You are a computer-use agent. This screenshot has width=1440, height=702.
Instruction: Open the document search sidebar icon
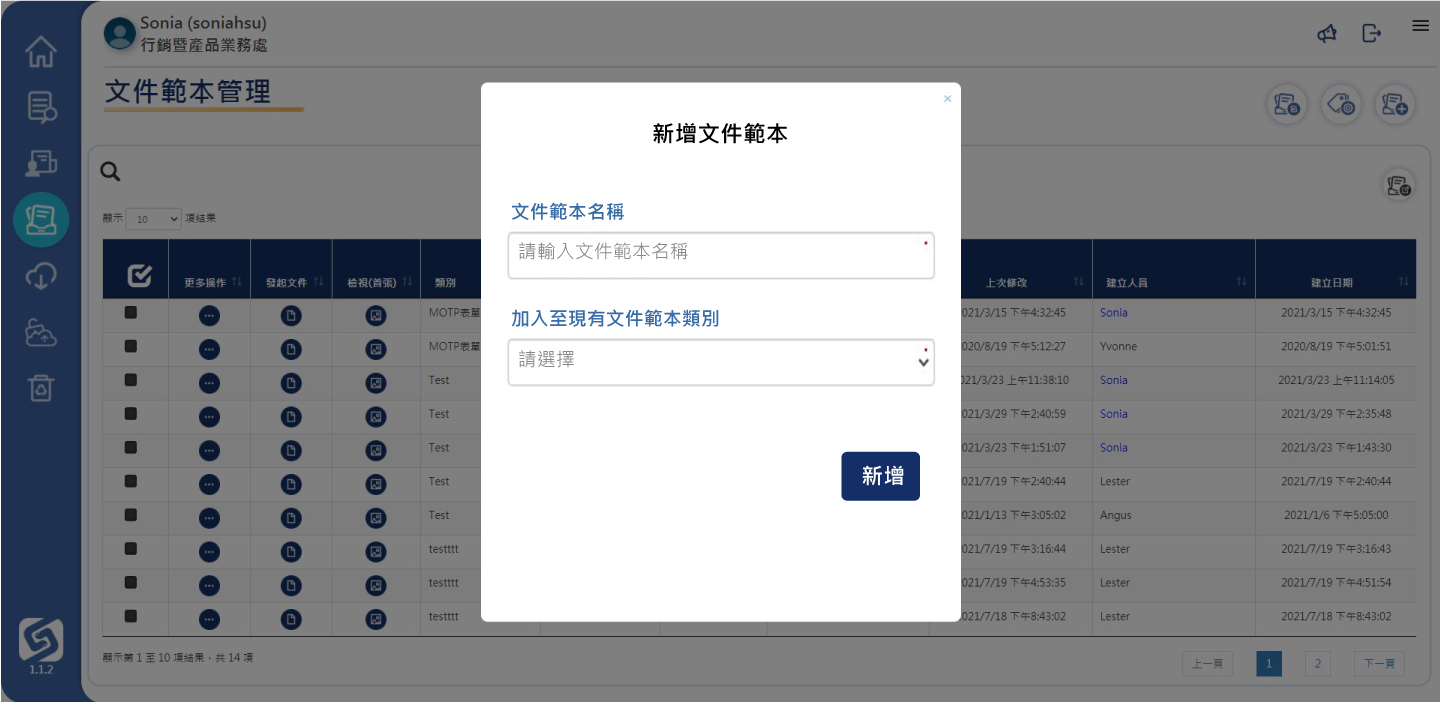pos(41,107)
